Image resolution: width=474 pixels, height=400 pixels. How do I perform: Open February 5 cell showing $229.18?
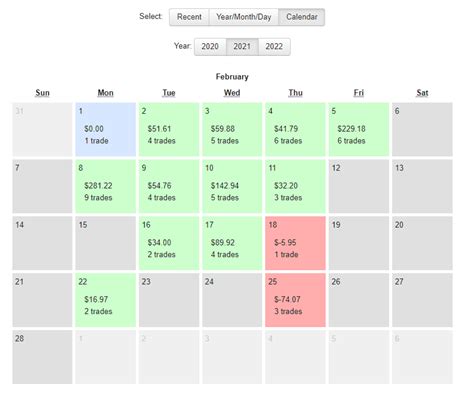click(x=359, y=130)
